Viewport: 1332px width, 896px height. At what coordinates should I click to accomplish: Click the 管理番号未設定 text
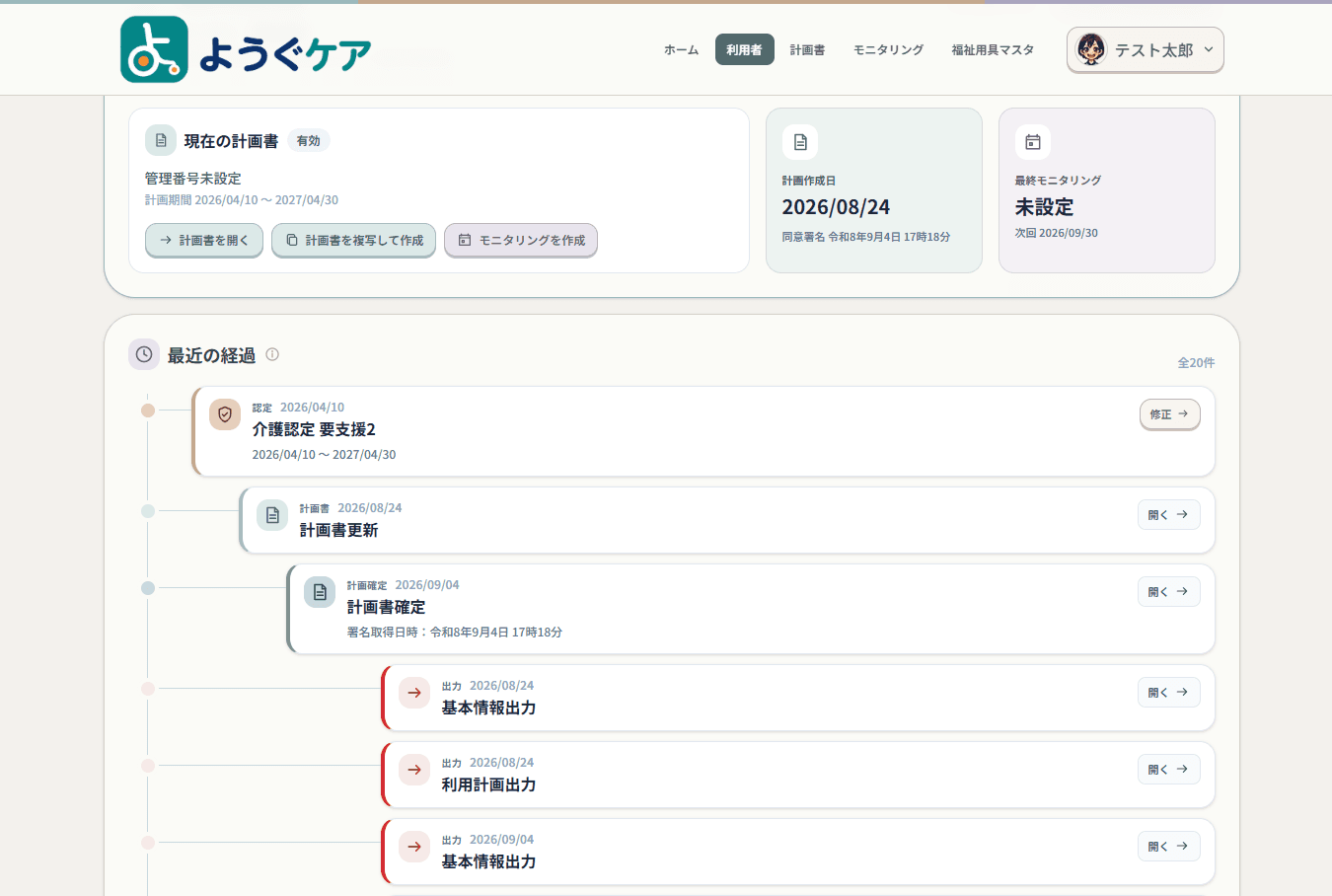(x=193, y=179)
